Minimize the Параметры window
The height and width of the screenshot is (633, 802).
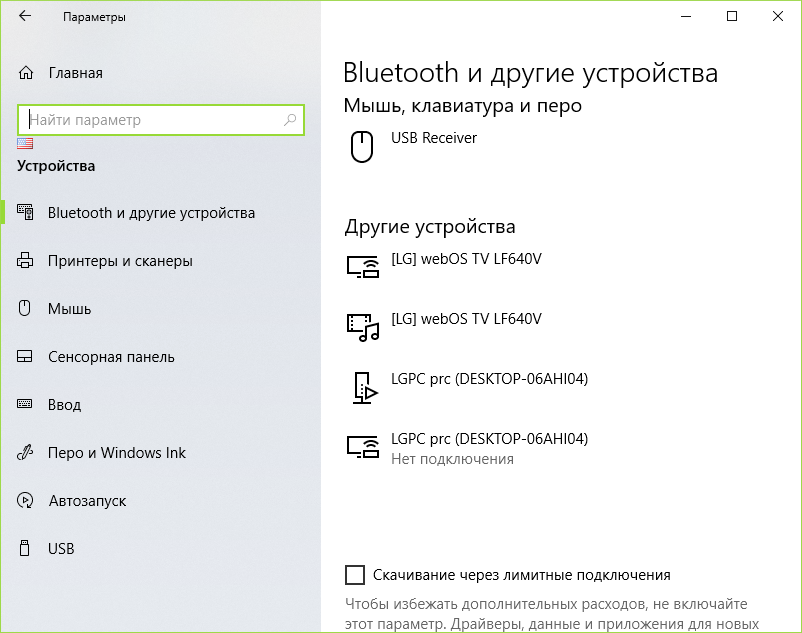(x=686, y=16)
